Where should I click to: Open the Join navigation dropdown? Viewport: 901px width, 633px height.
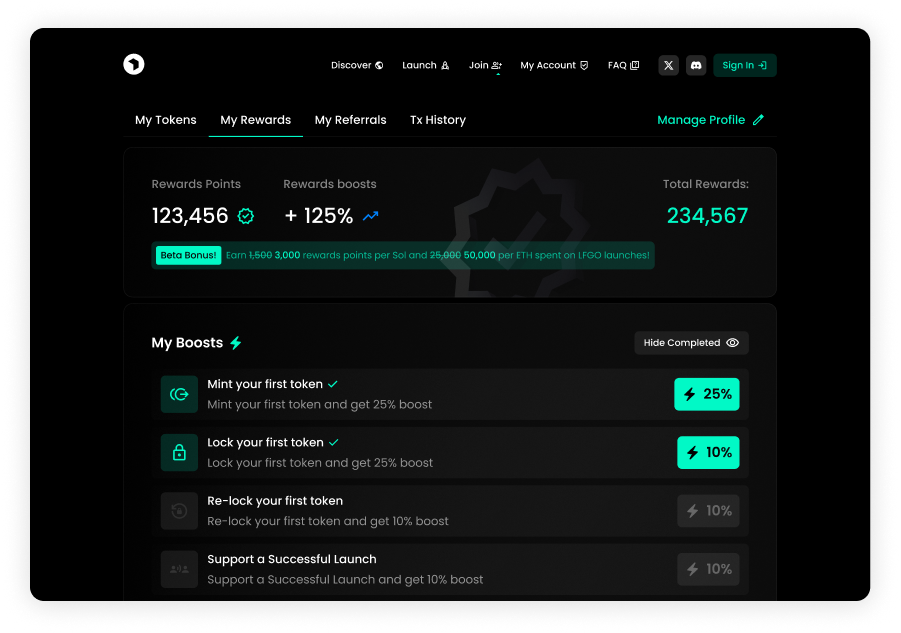pyautogui.click(x=485, y=64)
